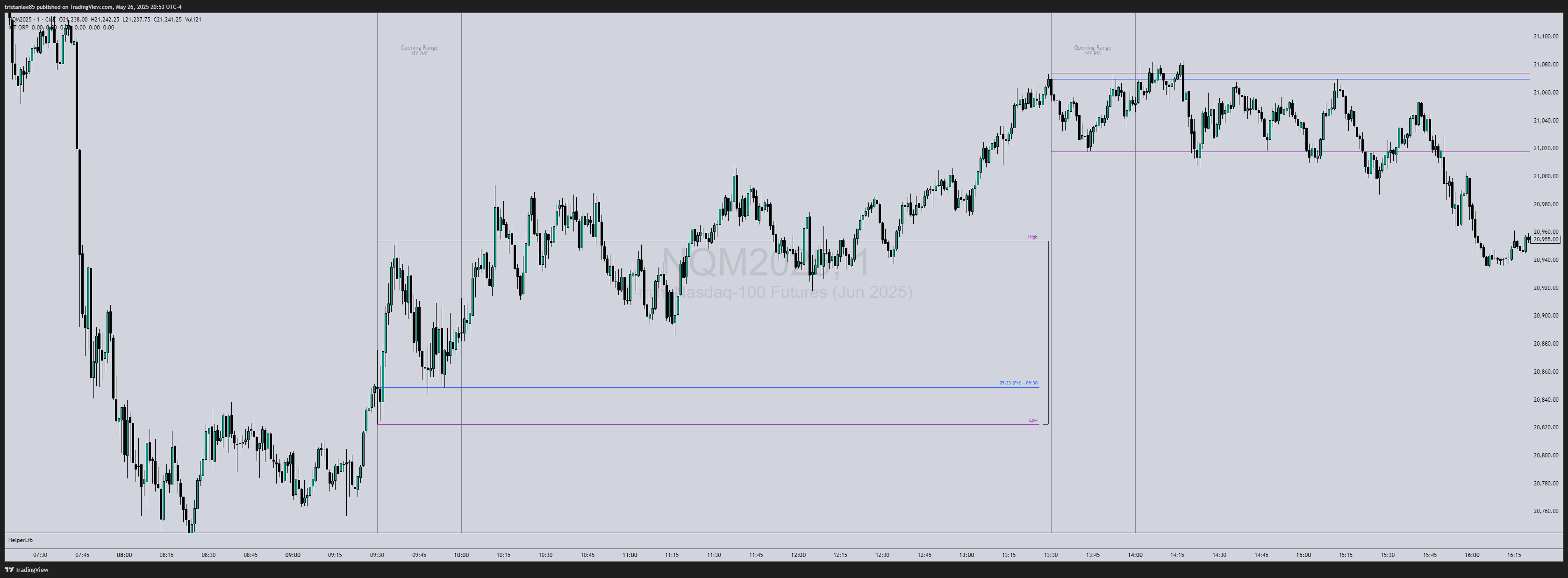Click the Vol121 value in the legend
This screenshot has width=1568, height=578.
(193, 20)
